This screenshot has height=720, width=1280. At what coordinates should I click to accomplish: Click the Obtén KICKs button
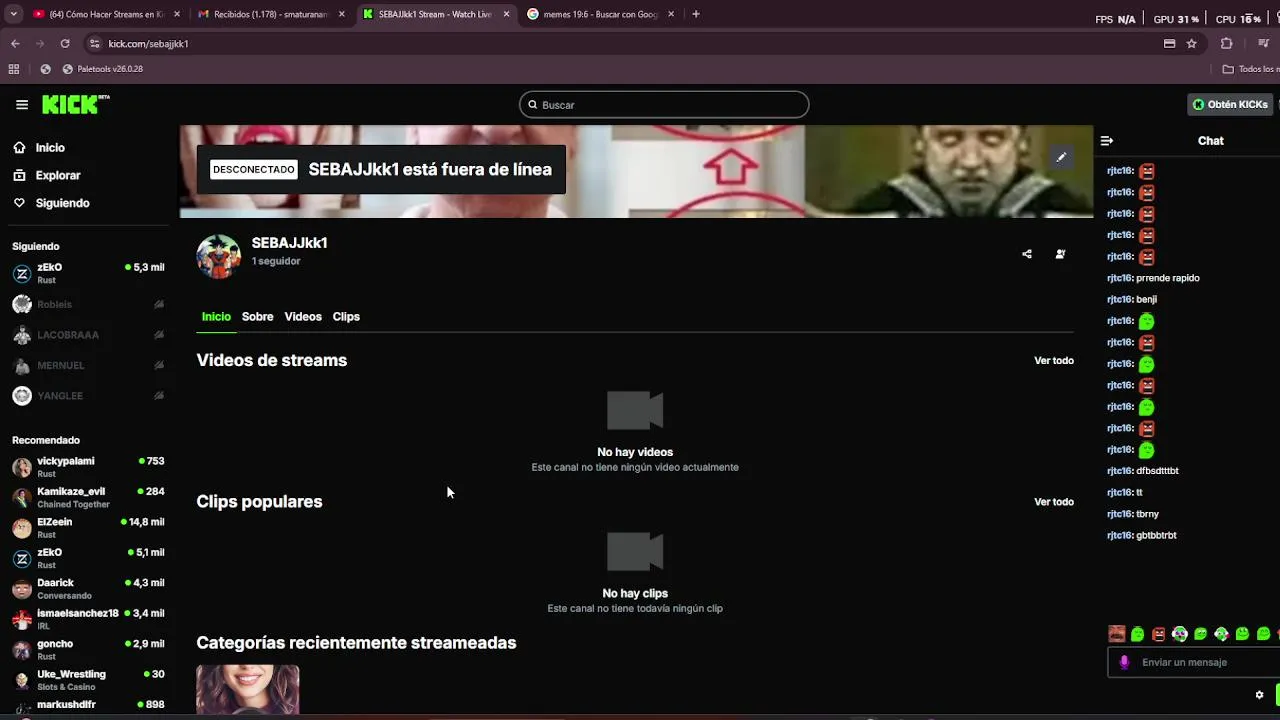(1230, 104)
